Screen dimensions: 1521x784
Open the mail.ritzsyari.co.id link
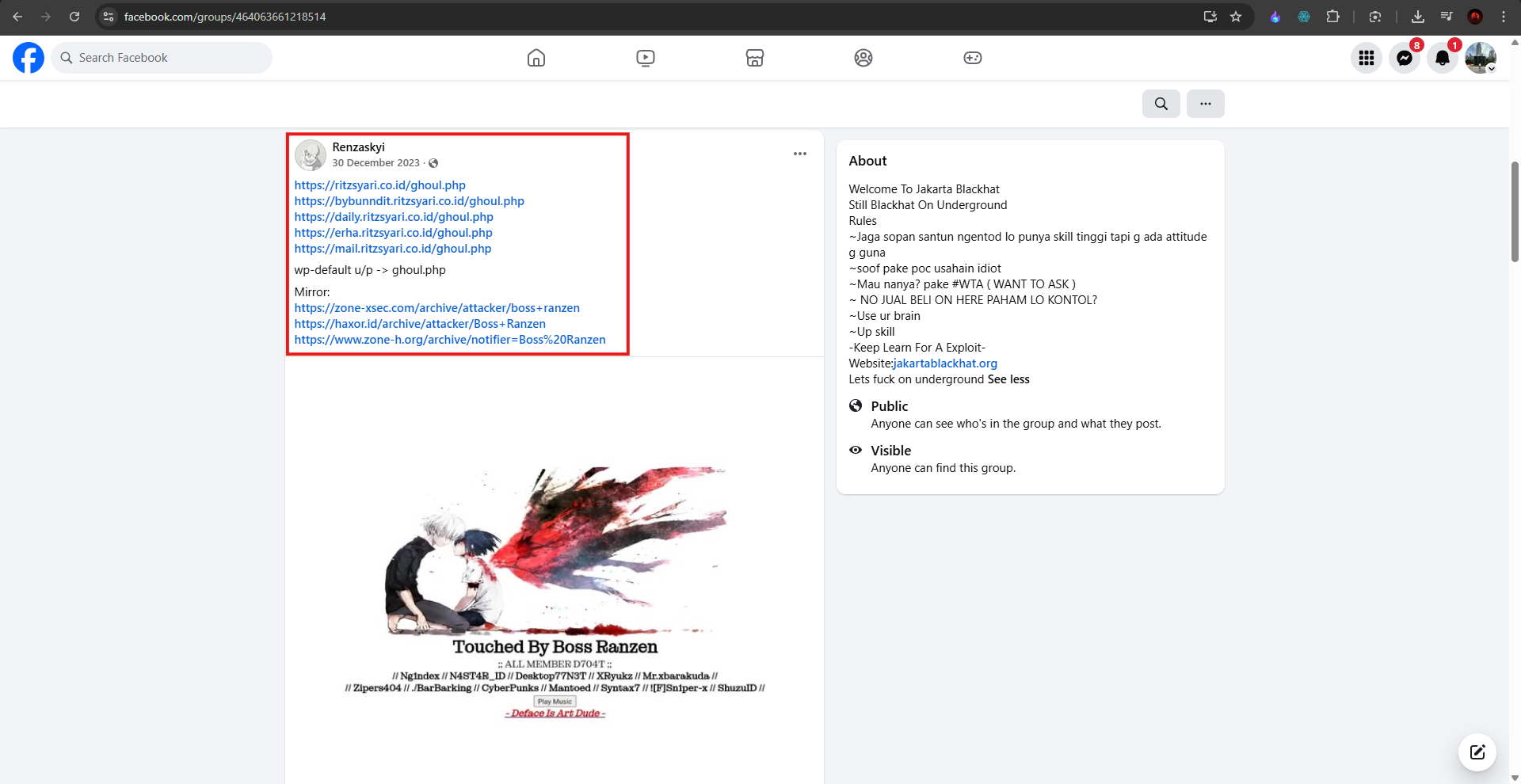tap(393, 249)
